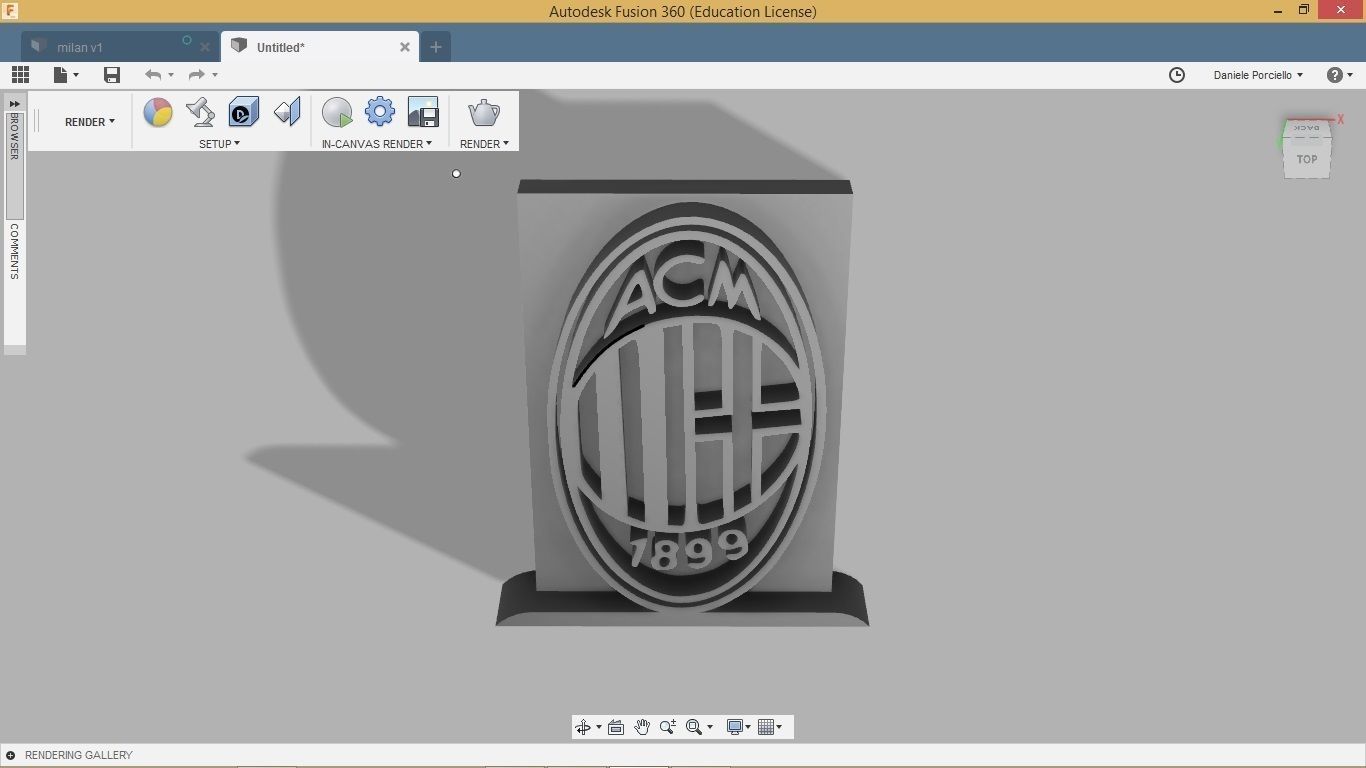Open the File menu dropdown
1366x768 pixels.
tap(66, 75)
